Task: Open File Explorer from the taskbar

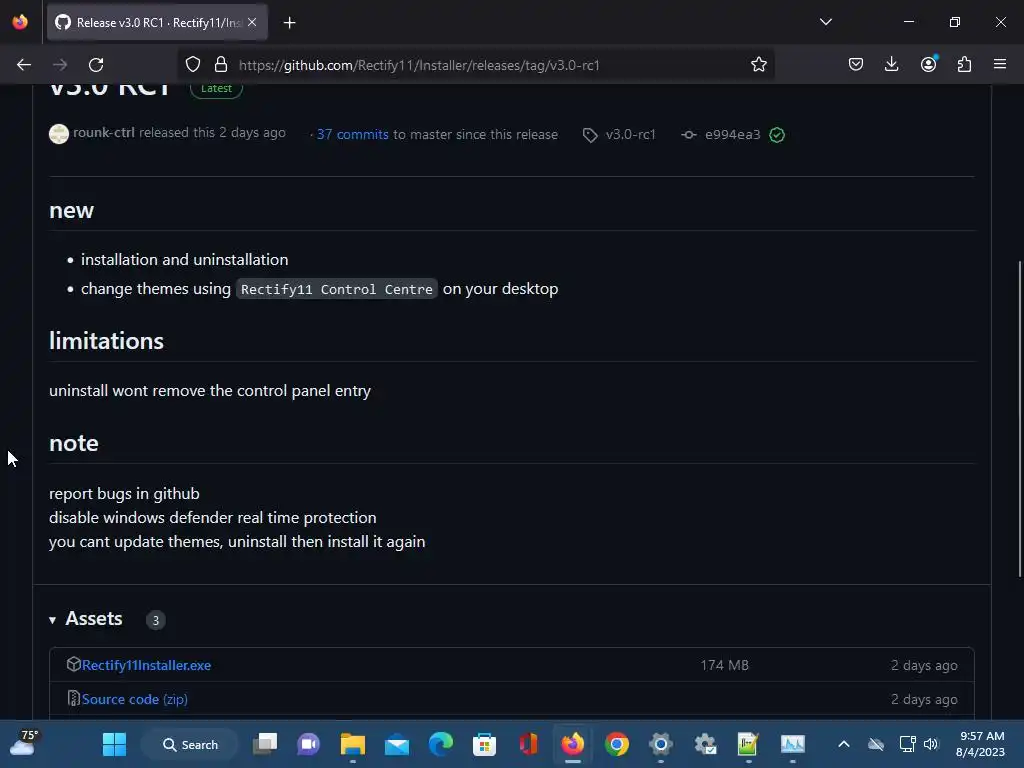Action: (353, 744)
